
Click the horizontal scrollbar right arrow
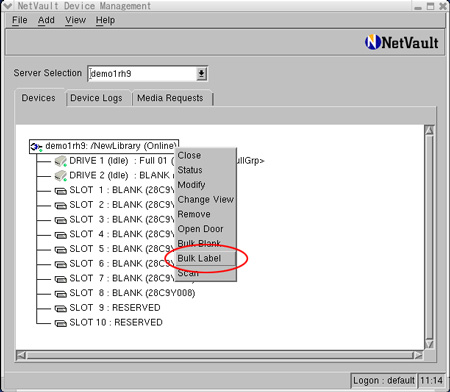(x=418, y=355)
